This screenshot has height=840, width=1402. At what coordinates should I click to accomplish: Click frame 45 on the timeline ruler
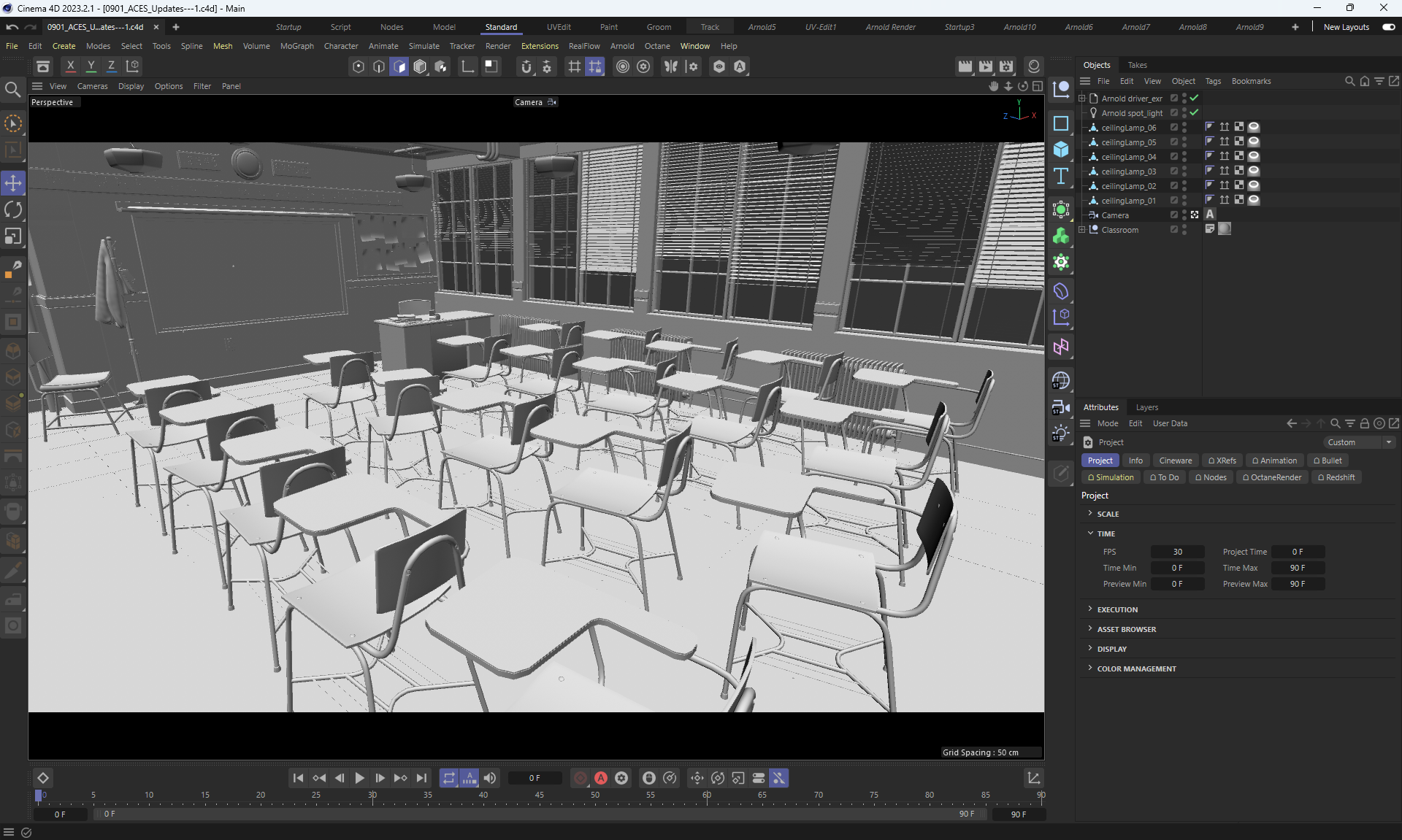540,795
